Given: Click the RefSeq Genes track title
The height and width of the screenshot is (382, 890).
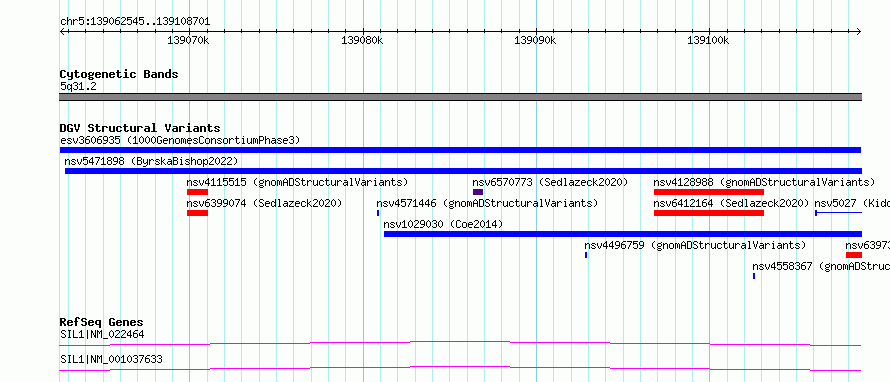Looking at the screenshot, I should coord(102,322).
